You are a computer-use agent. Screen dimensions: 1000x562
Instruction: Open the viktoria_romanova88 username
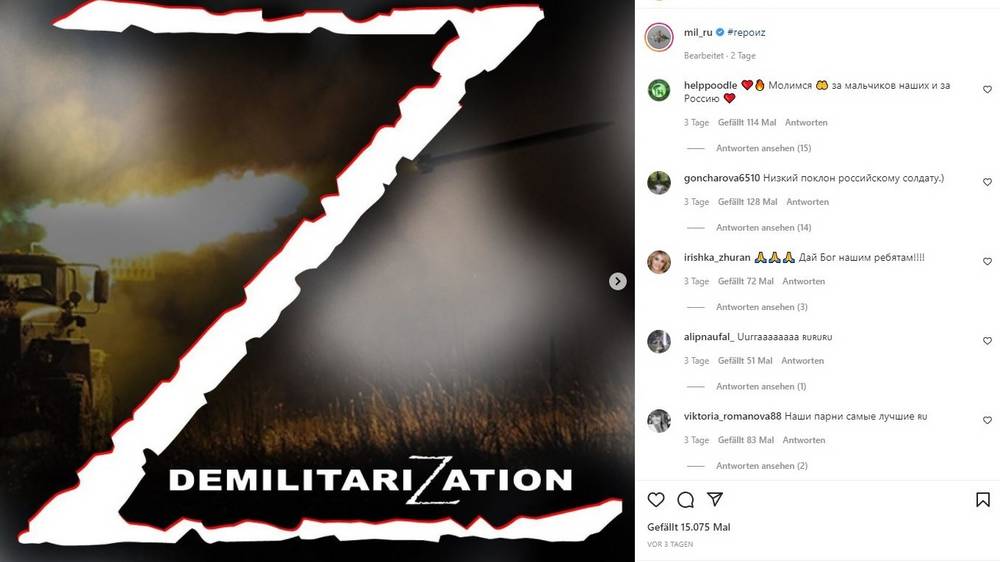click(732, 417)
